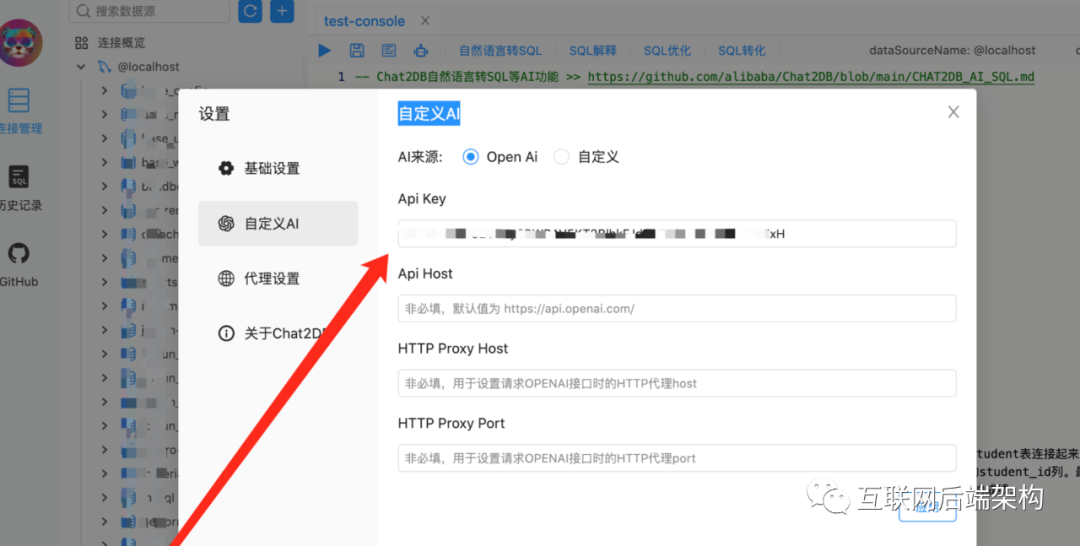
Task: Focus the HTTP Proxy Host field
Action: [677, 384]
